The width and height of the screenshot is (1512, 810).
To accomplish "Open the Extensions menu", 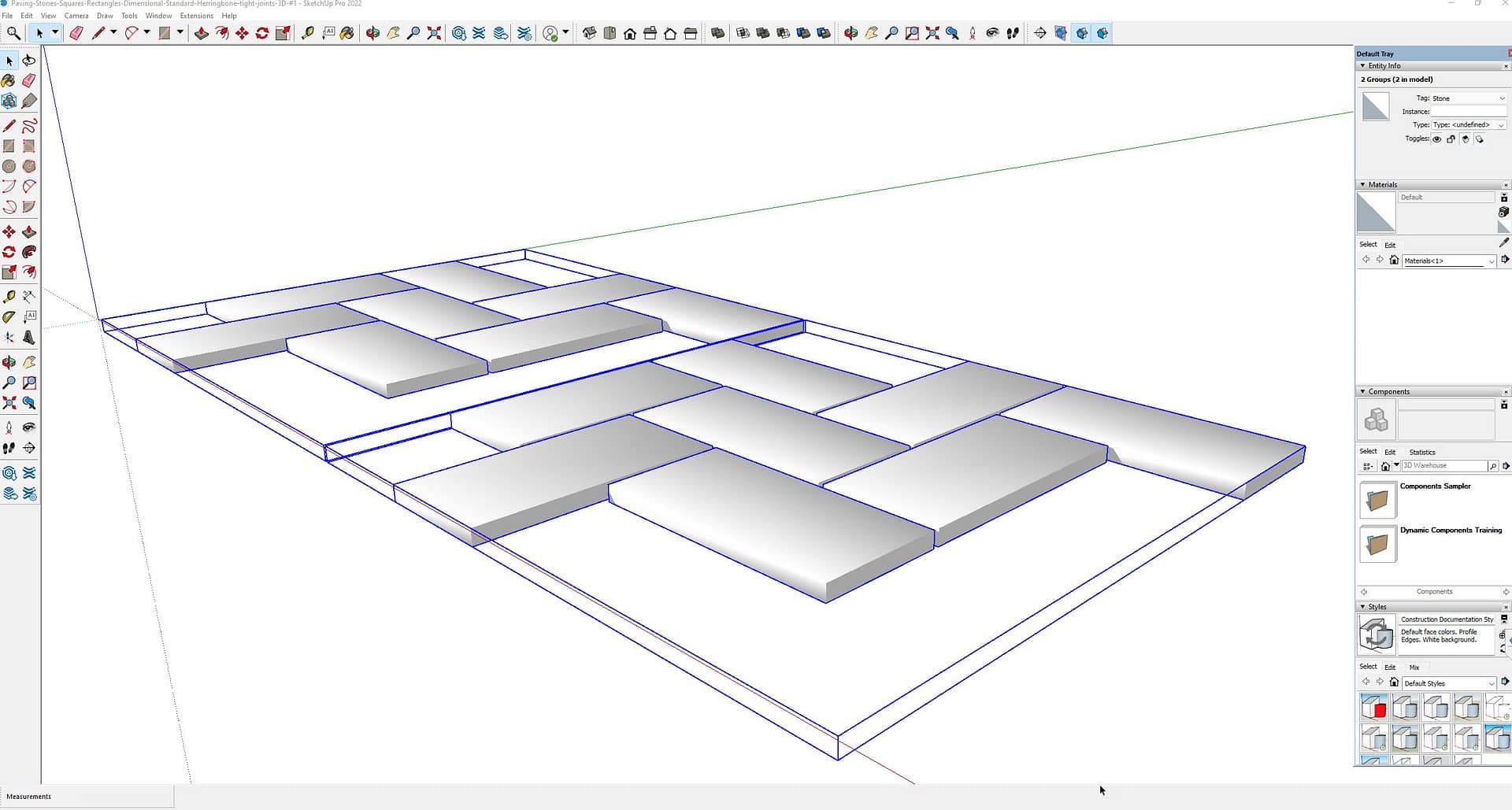I will point(196,16).
